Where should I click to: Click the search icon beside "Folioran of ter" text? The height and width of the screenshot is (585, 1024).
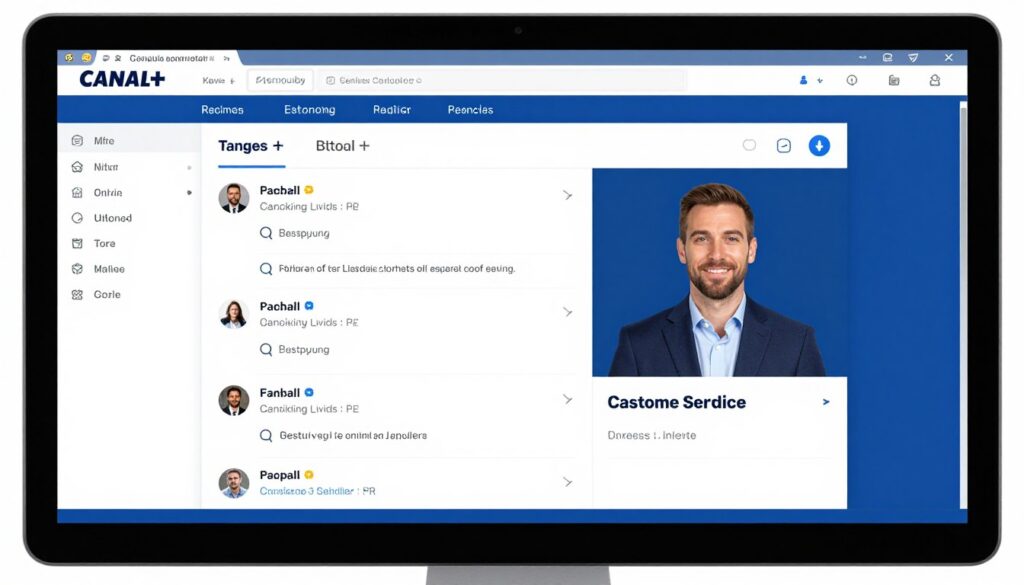pos(266,268)
